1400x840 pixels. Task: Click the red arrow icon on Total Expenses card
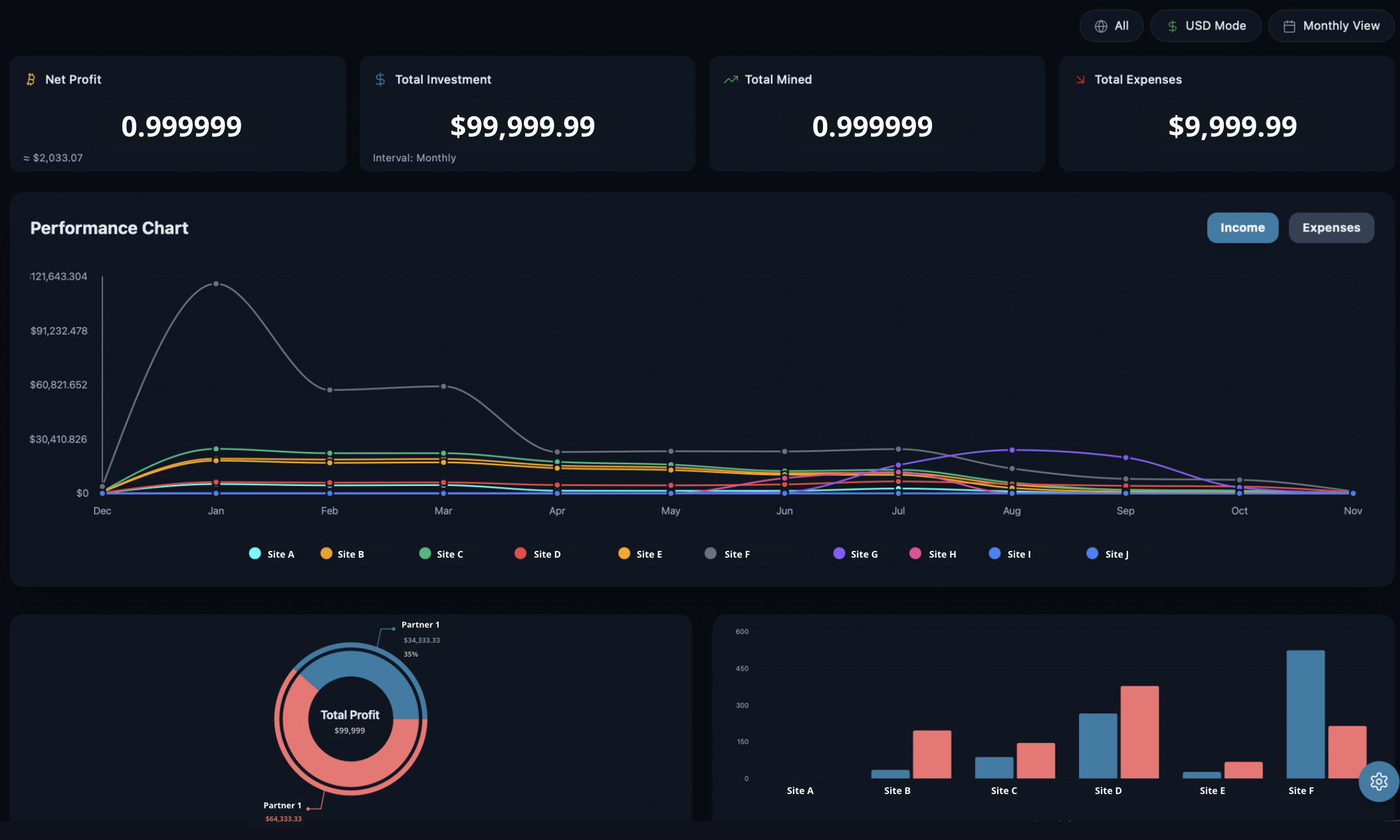1079,79
